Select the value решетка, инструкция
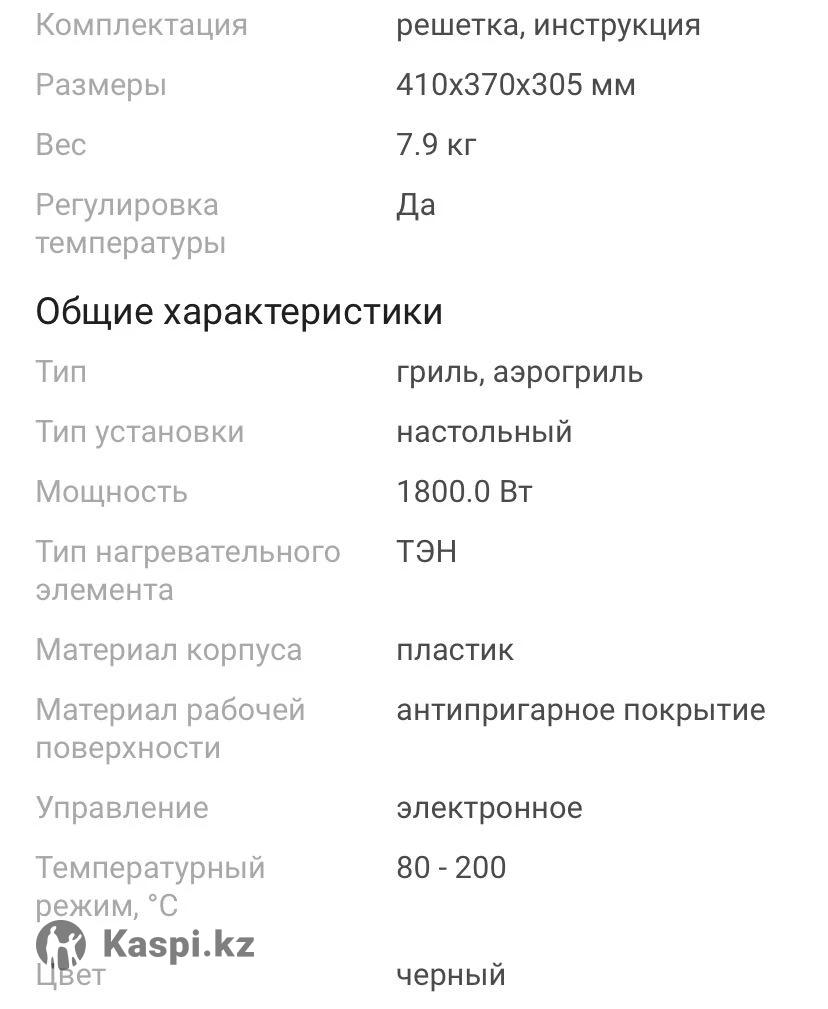The image size is (828, 1009). (x=548, y=25)
